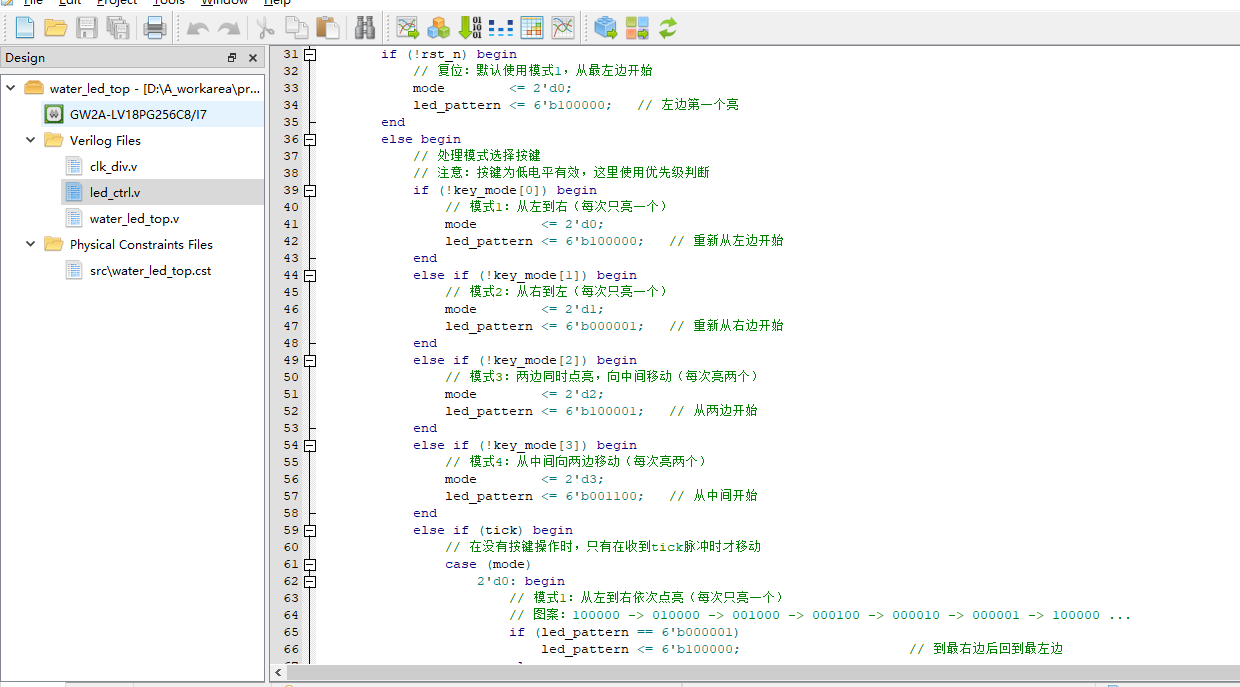This screenshot has height=687, width=1240.
Task: Open FloorPlanner blue dotted grid icon
Action: click(500, 28)
